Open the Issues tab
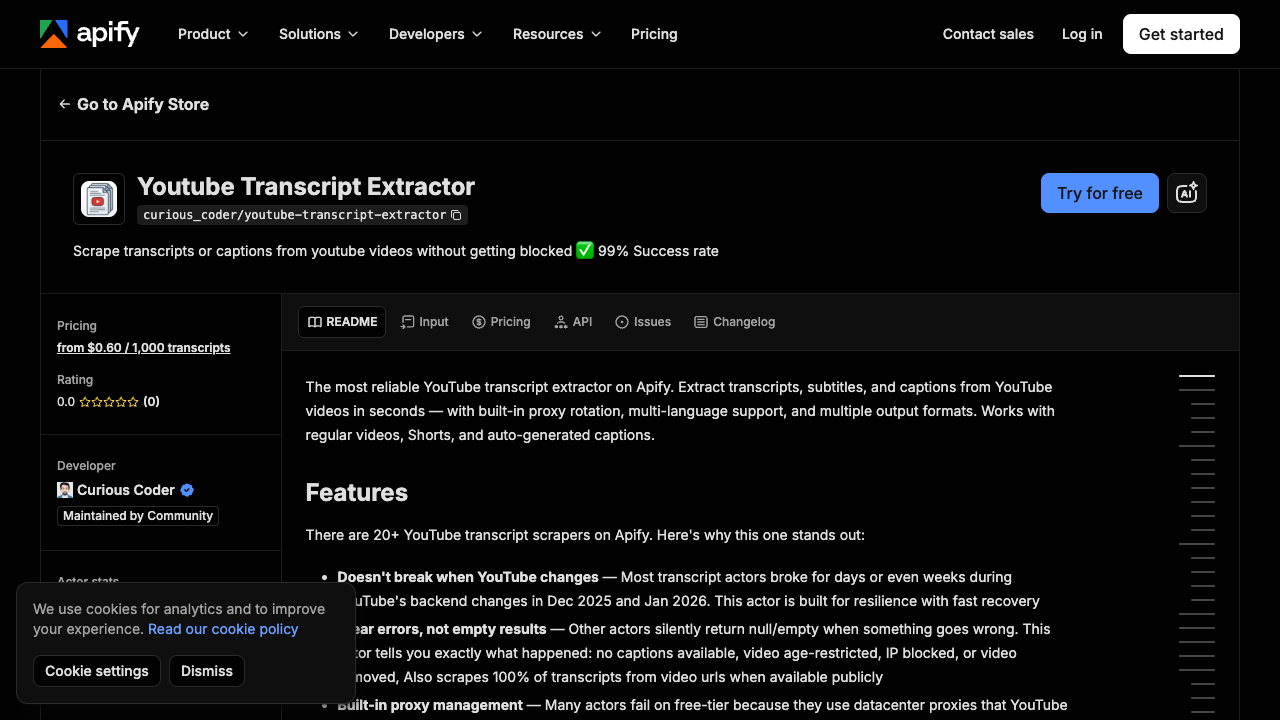Viewport: 1280px width, 720px height. click(x=643, y=322)
